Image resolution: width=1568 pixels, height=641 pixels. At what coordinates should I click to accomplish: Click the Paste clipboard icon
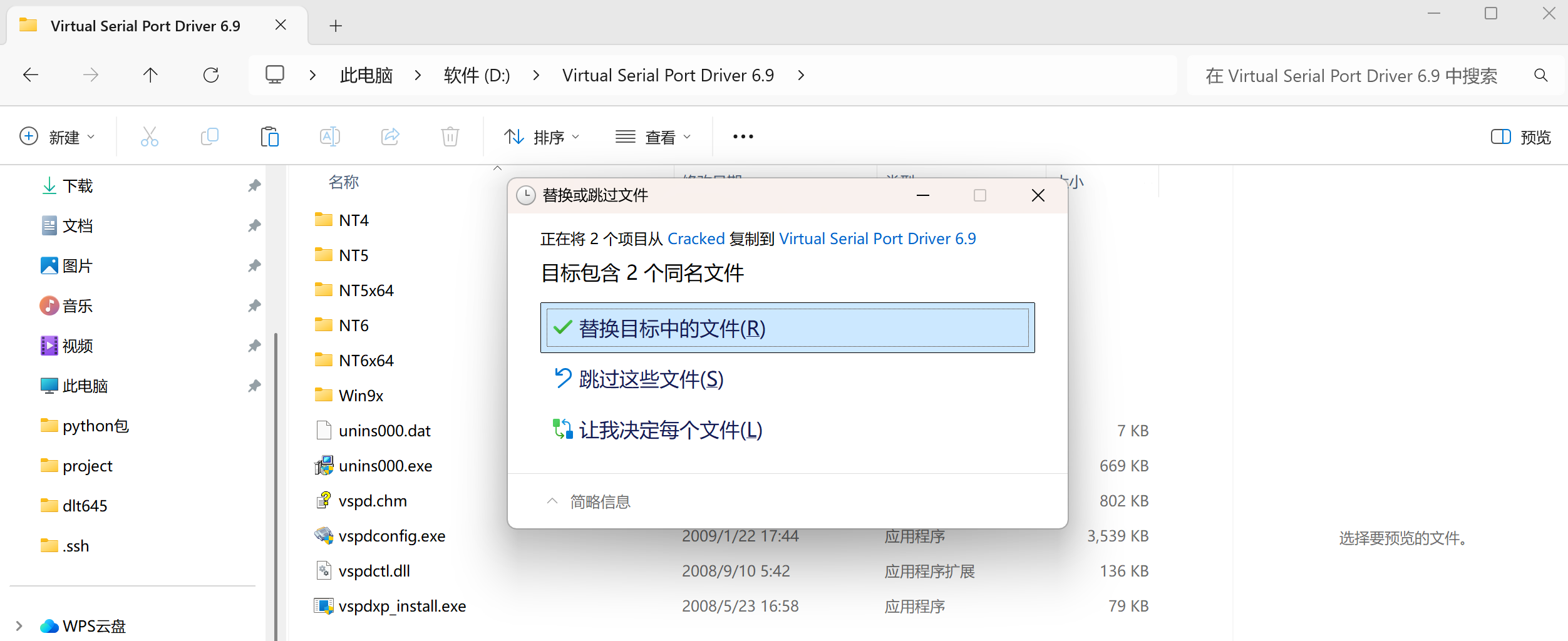pos(270,136)
